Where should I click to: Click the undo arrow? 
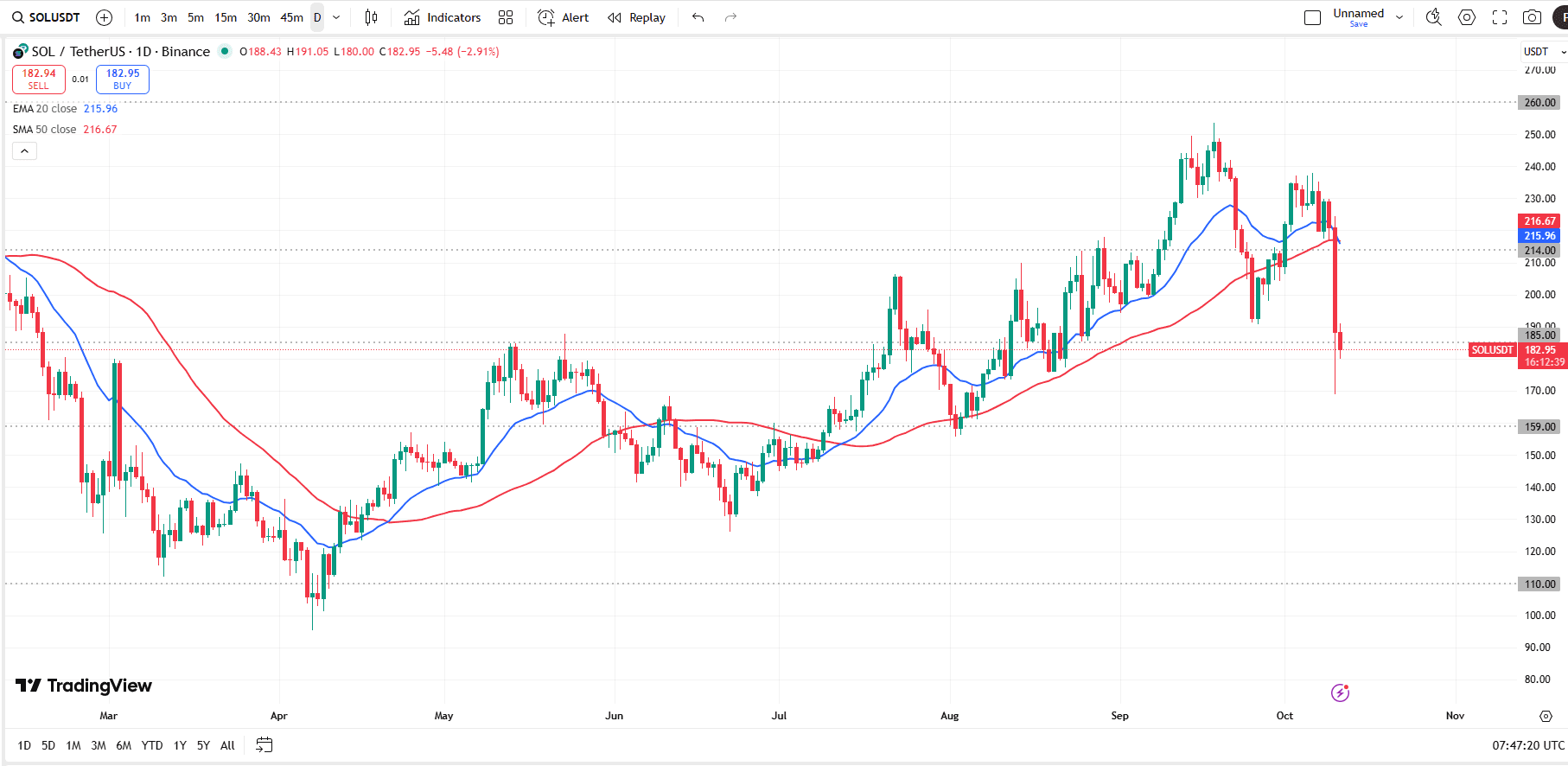(698, 17)
